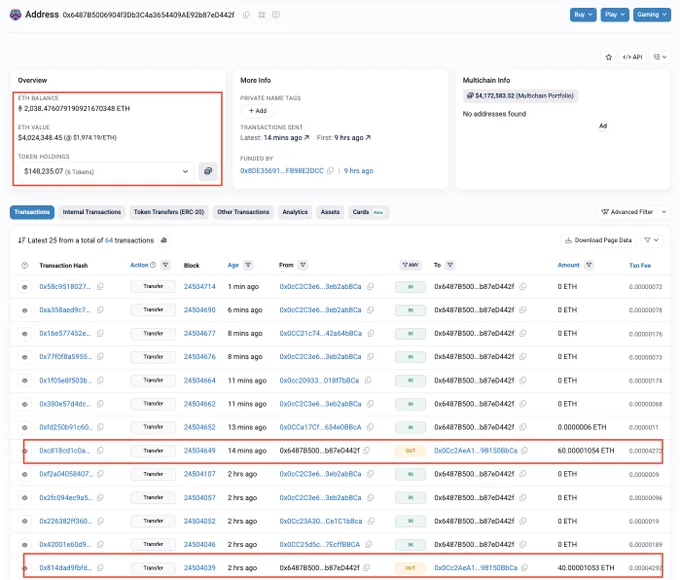Open the Action column filter

pos(165,265)
